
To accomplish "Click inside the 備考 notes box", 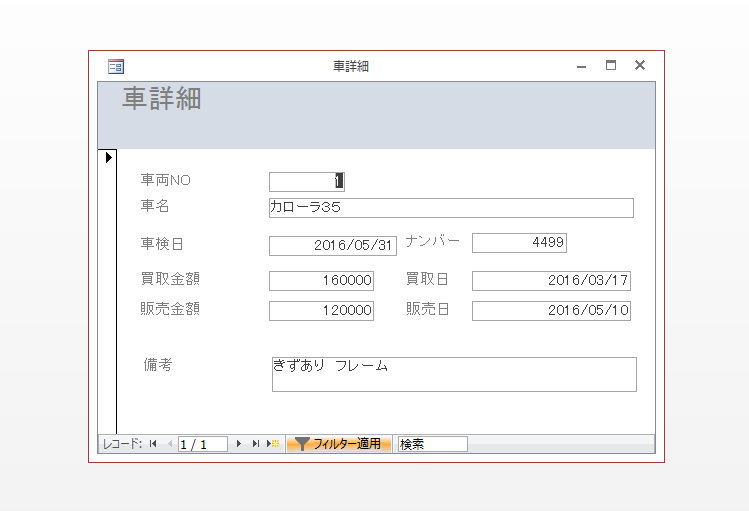I will 453,374.
